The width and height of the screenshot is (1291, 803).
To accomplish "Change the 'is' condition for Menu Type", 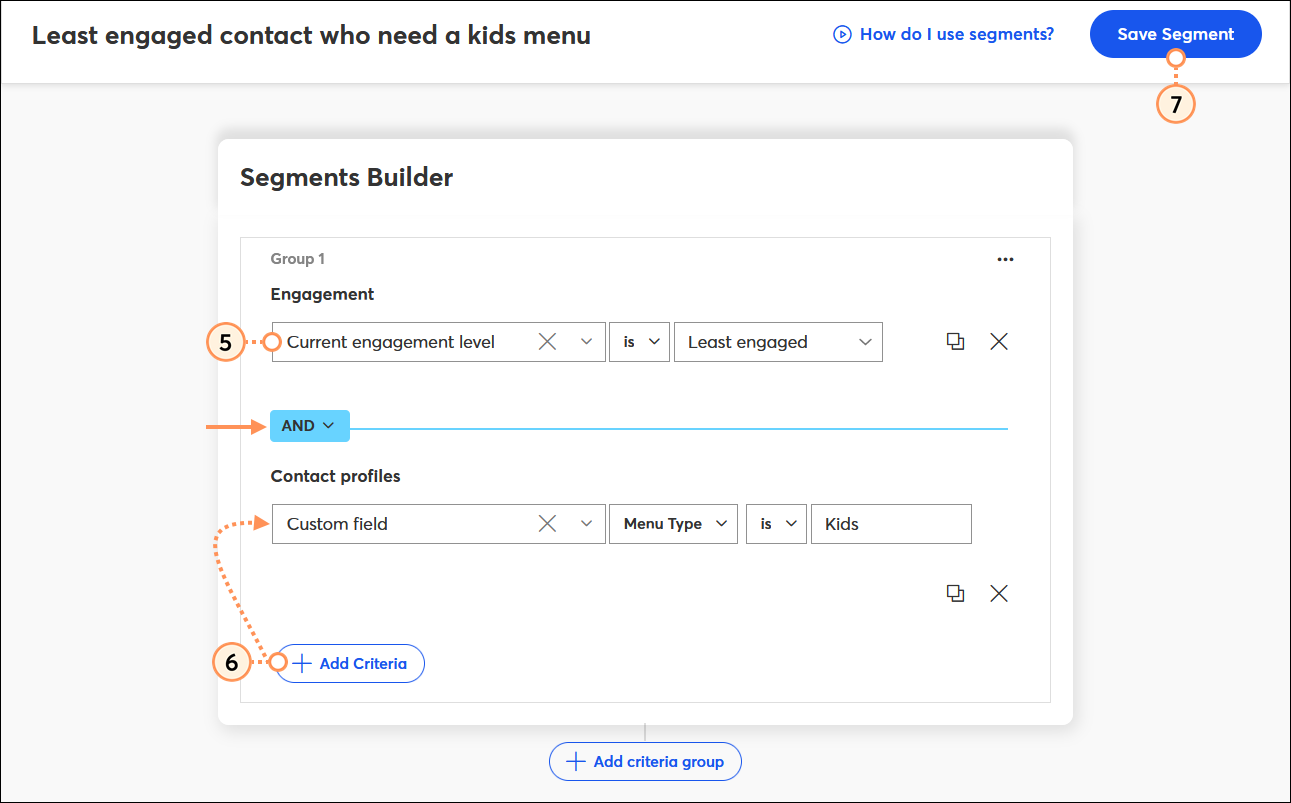I will point(776,523).
